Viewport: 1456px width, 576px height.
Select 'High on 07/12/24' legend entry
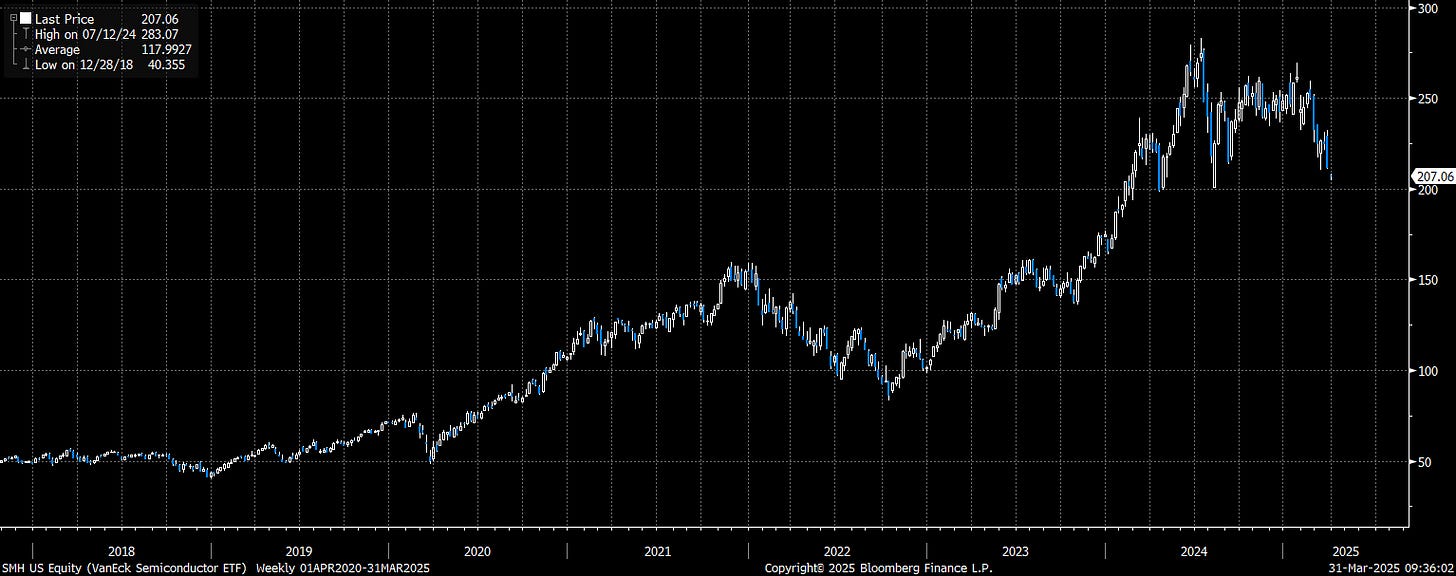point(86,34)
